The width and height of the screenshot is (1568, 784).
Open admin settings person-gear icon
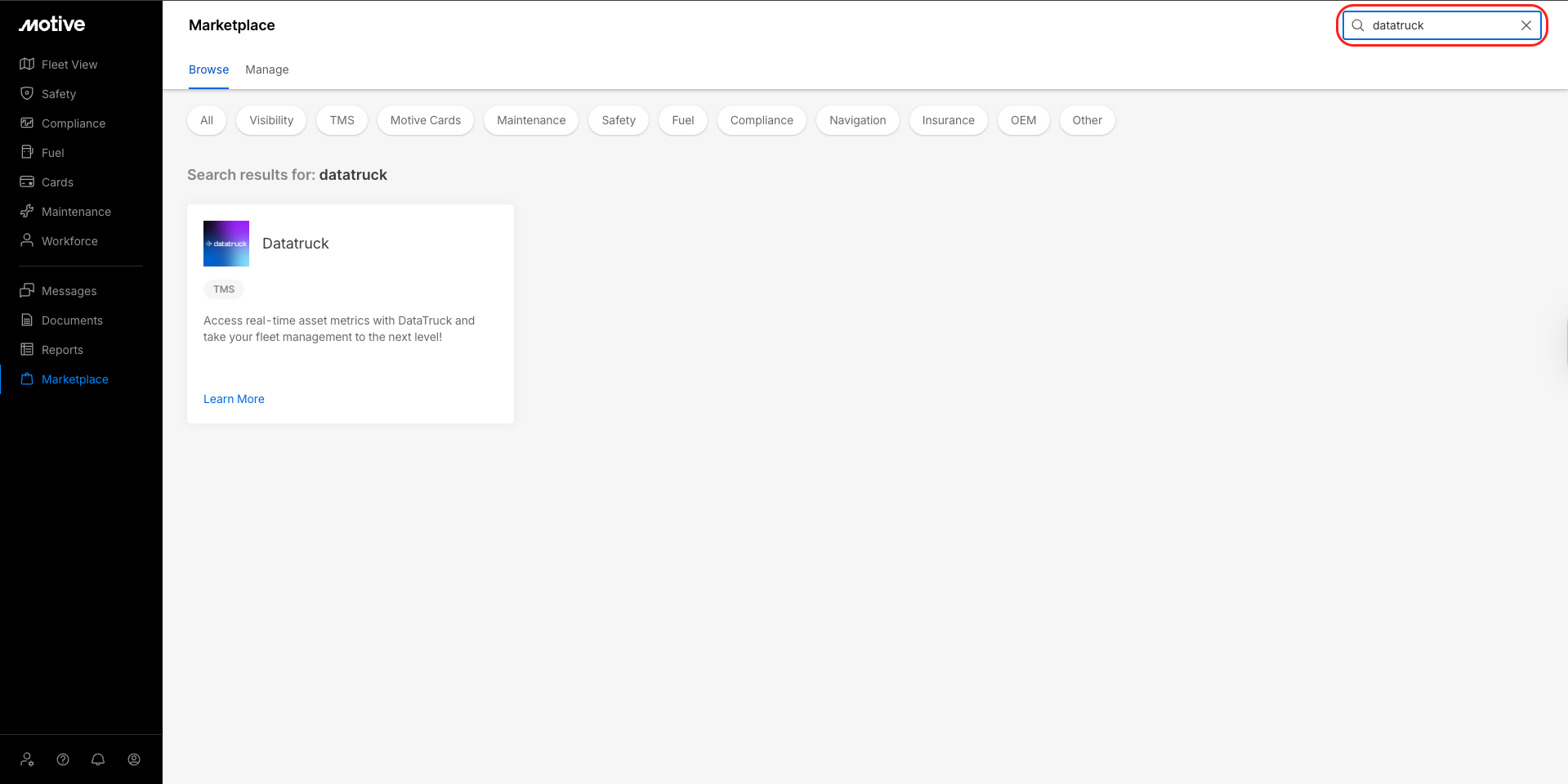[27, 759]
